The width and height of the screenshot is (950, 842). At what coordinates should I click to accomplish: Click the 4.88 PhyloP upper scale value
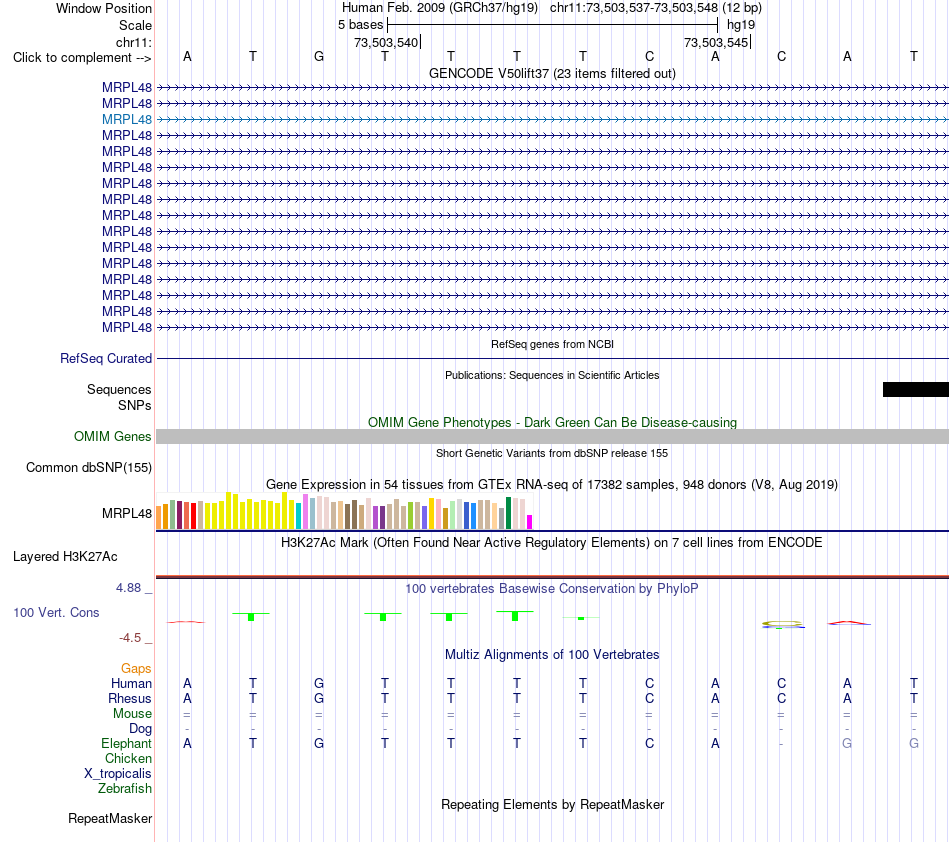[x=128, y=588]
